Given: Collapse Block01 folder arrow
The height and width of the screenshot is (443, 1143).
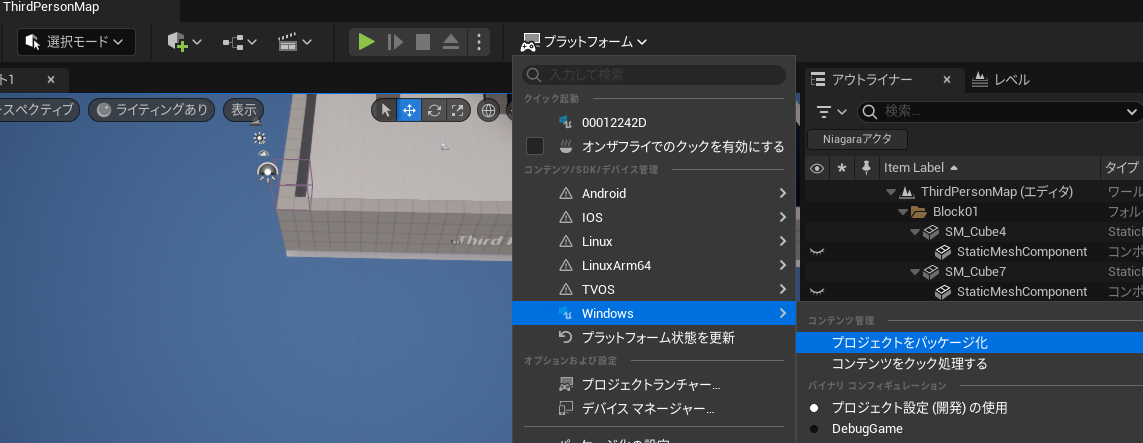Looking at the screenshot, I should pyautogui.click(x=902, y=212).
